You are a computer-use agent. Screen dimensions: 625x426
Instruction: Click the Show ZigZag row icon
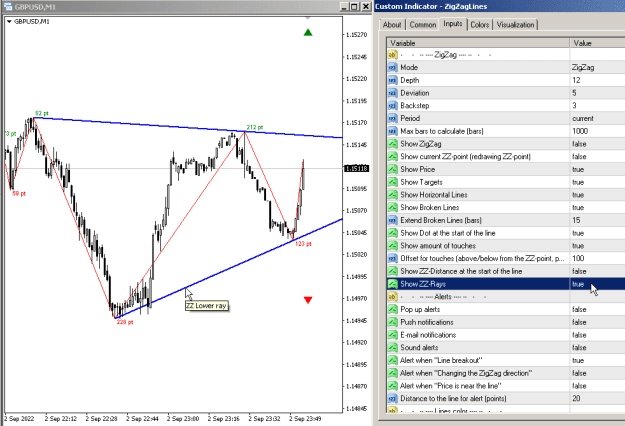[x=393, y=144]
